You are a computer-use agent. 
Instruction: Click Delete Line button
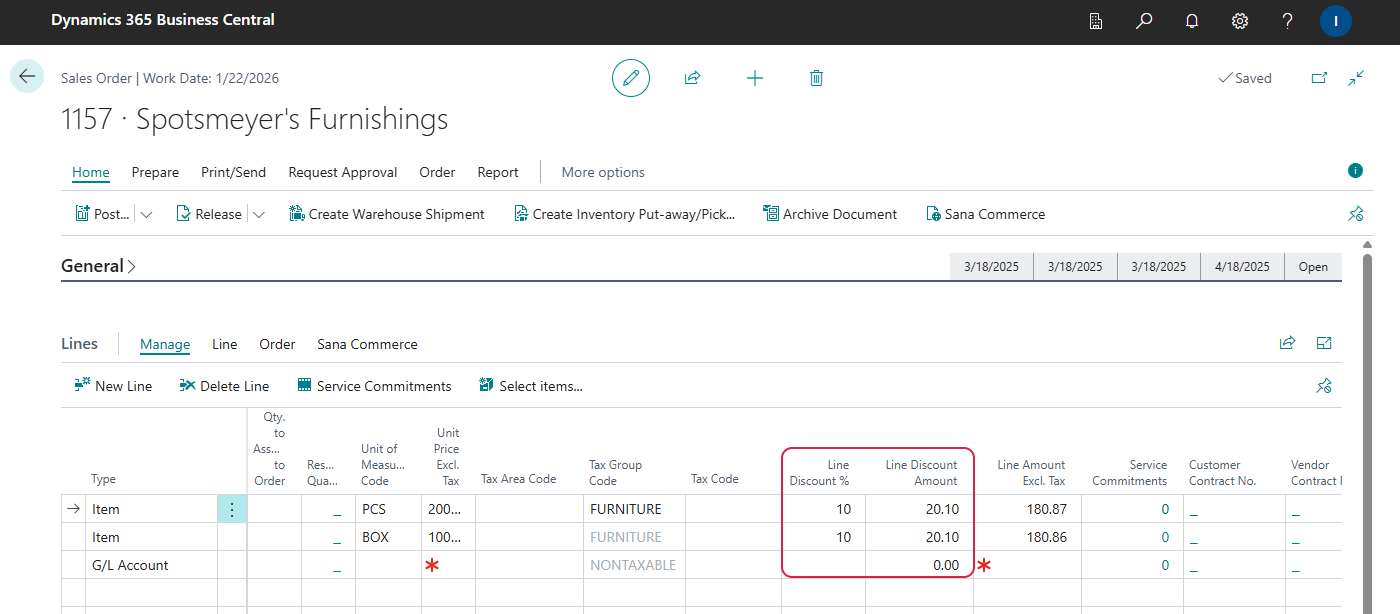click(224, 386)
